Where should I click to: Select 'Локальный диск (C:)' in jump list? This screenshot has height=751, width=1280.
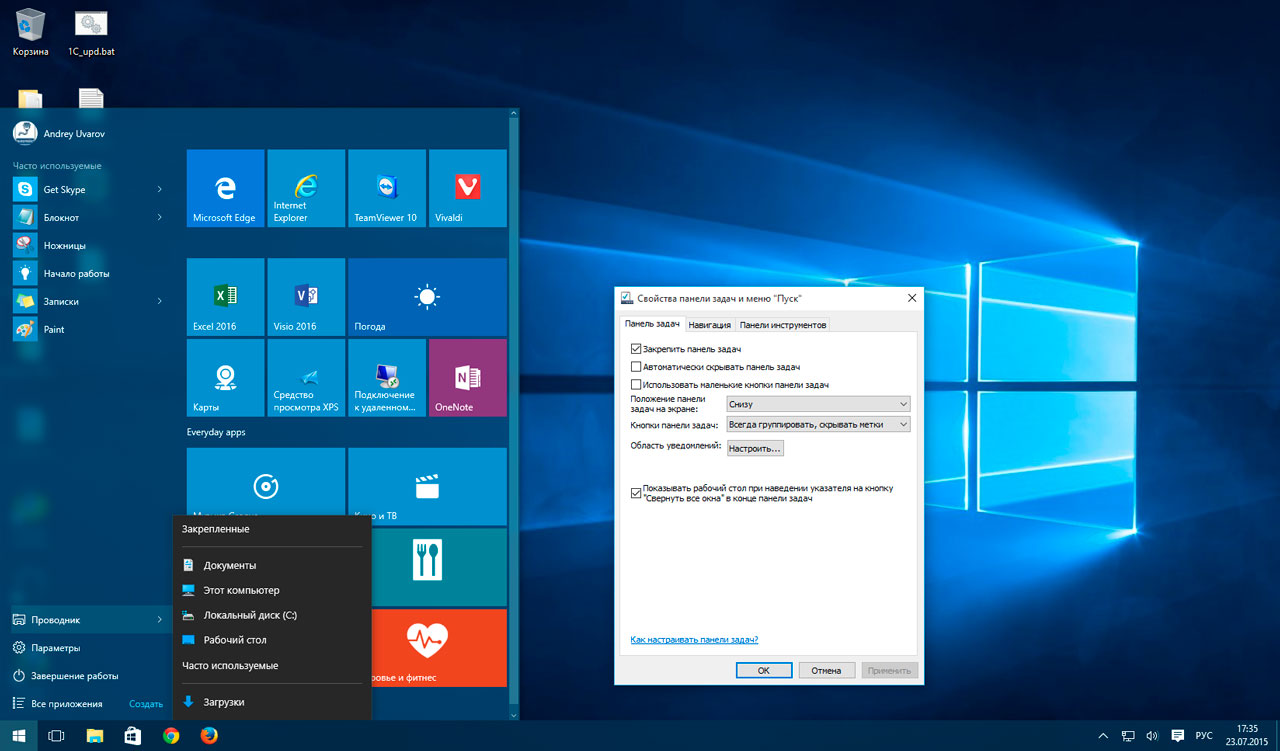tap(250, 615)
